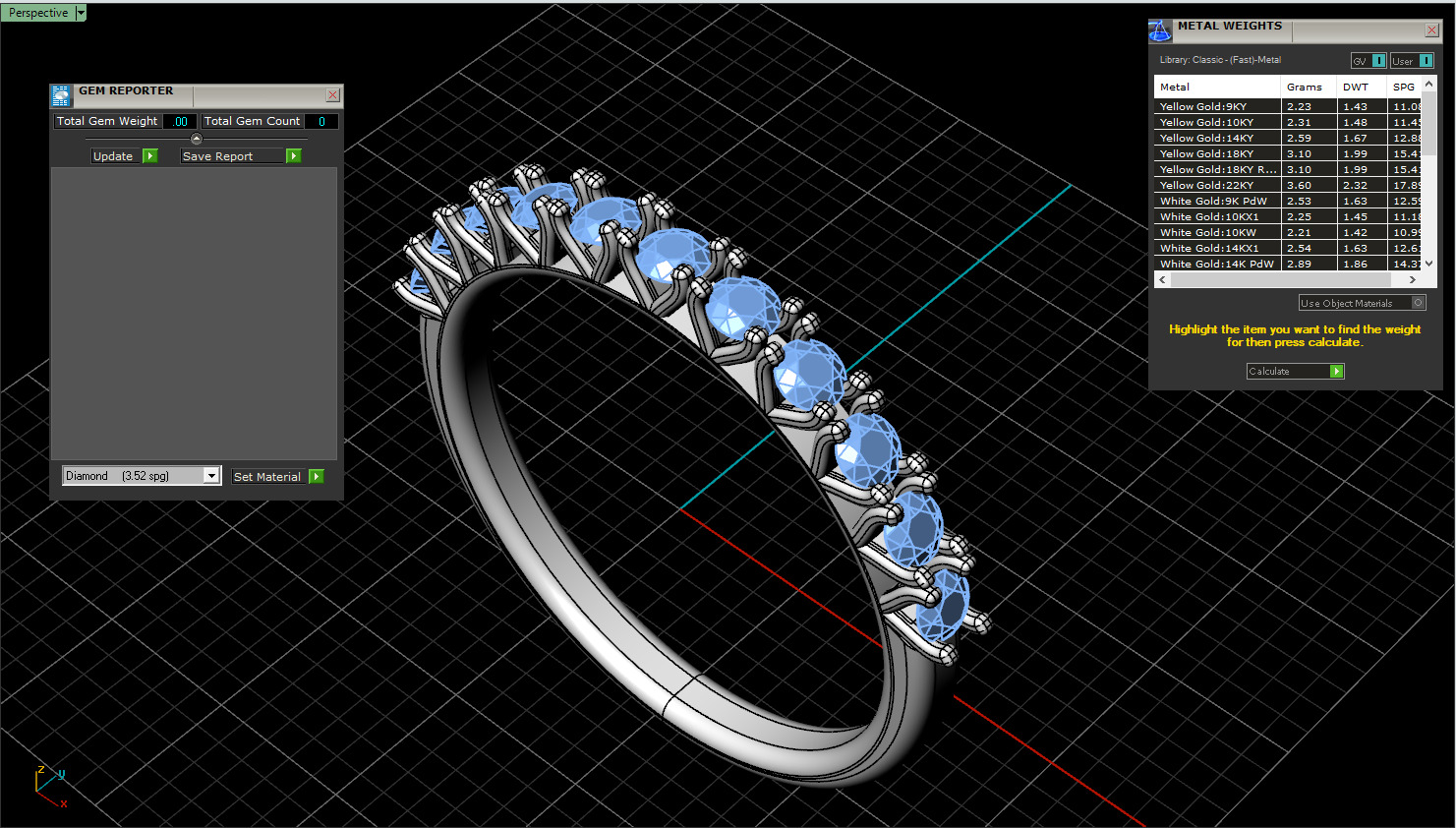
Task: Click the Metal column header
Action: [1217, 88]
